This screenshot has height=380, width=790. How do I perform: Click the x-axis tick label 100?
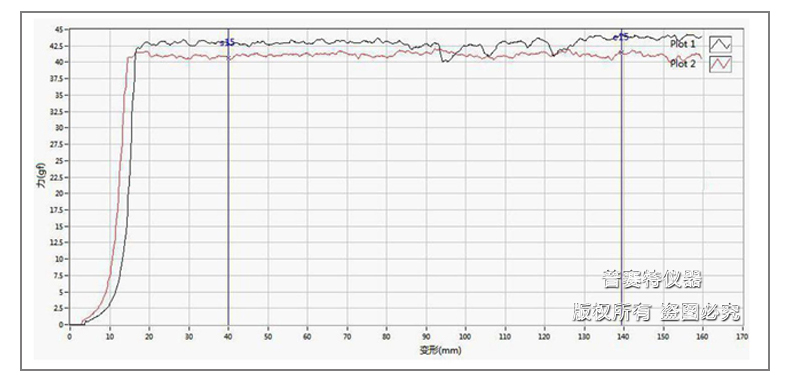click(x=465, y=336)
